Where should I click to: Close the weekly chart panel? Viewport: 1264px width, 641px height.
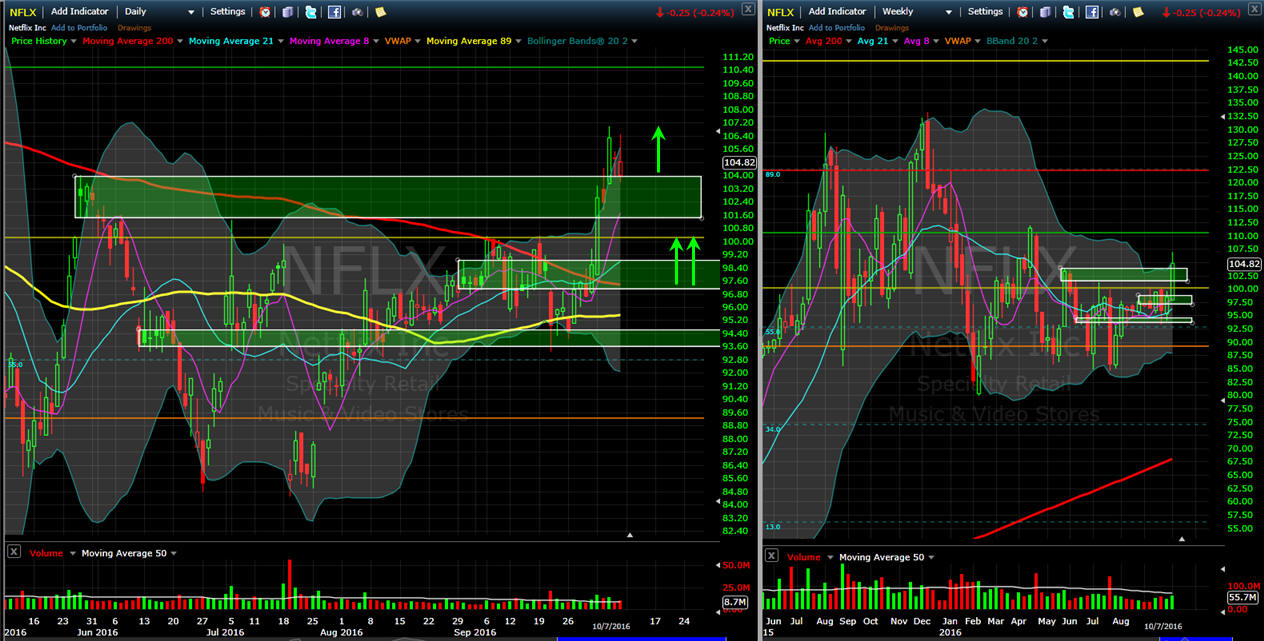[x=1254, y=10]
